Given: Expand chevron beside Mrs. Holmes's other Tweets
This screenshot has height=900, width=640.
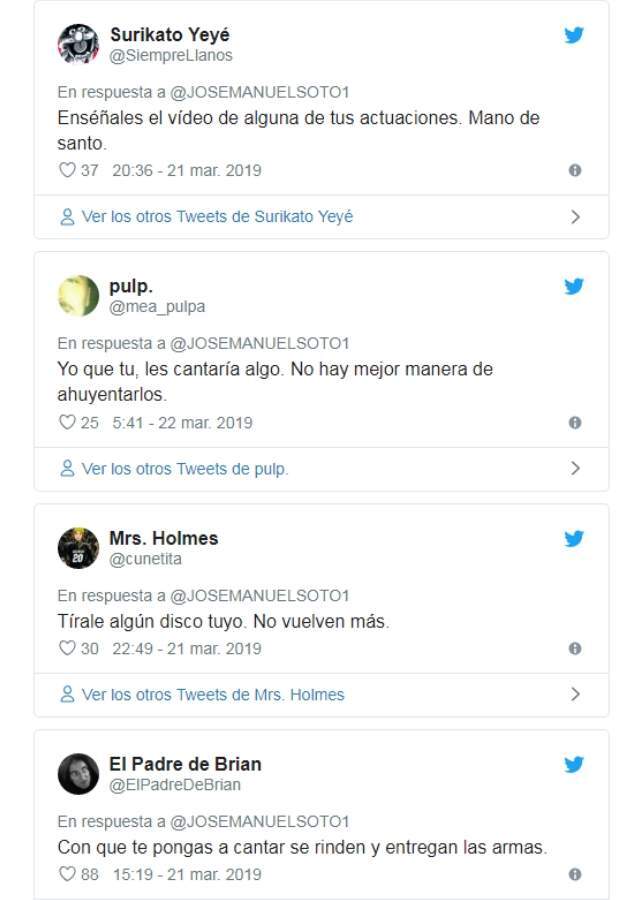Looking at the screenshot, I should point(575,694).
